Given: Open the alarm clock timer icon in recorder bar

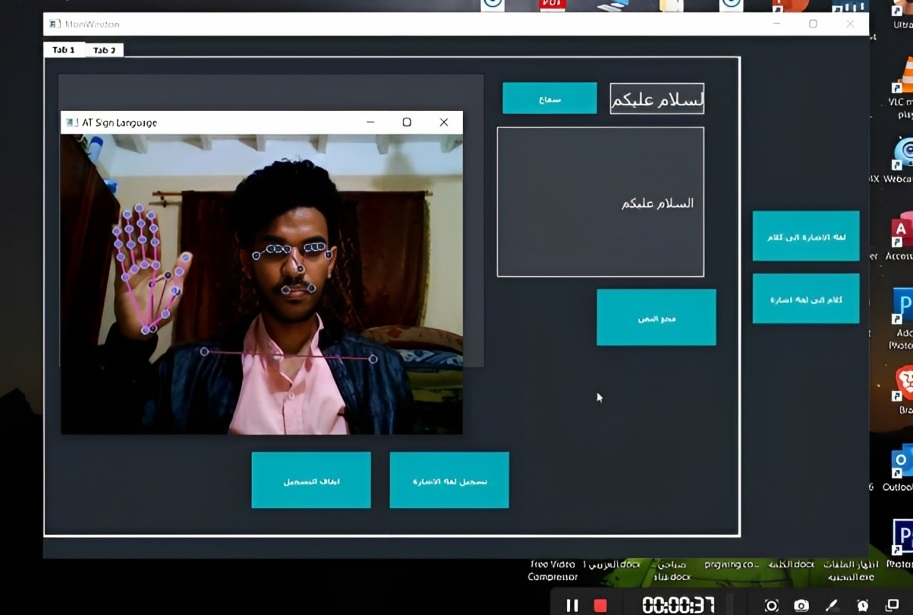Looking at the screenshot, I should 862,606.
